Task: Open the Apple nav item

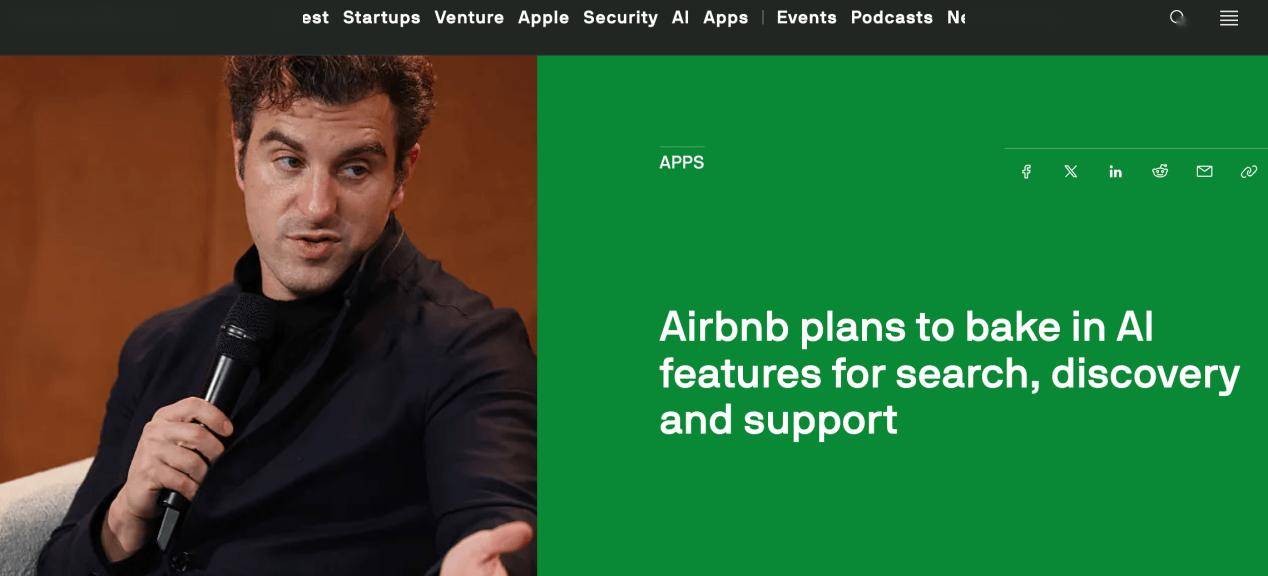Action: [x=543, y=17]
